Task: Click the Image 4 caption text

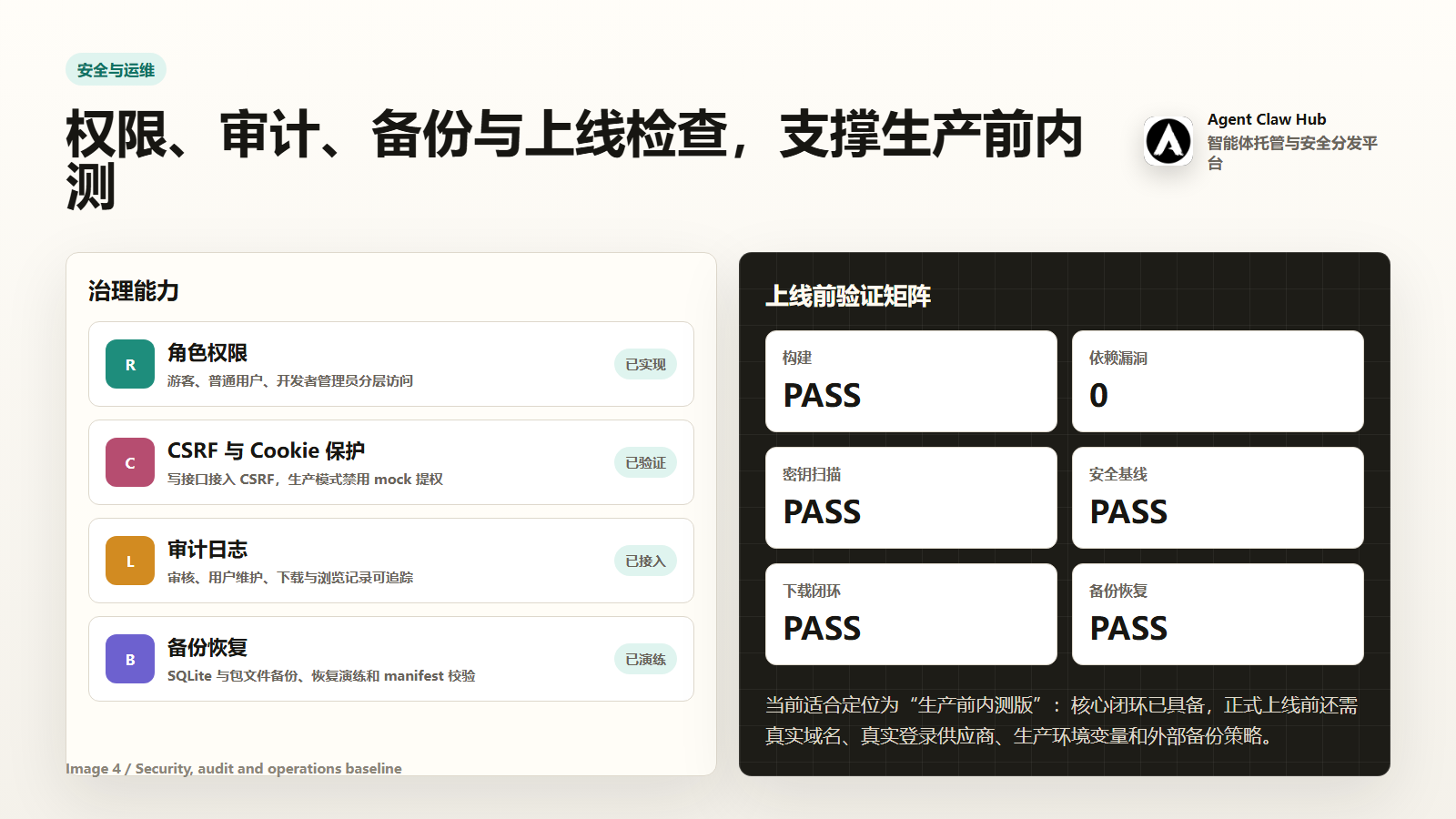Action: tap(234, 768)
